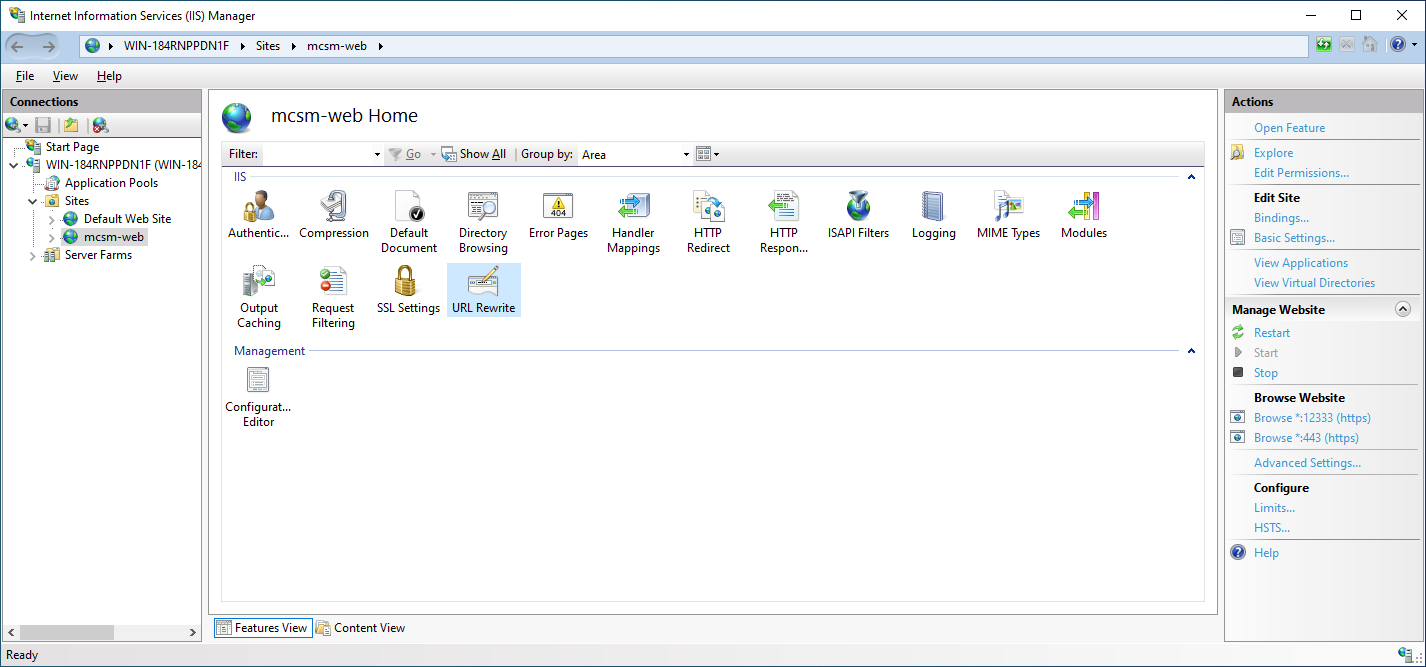Select Application Pools in tree
Screen dimensions: 1426x667
[111, 183]
